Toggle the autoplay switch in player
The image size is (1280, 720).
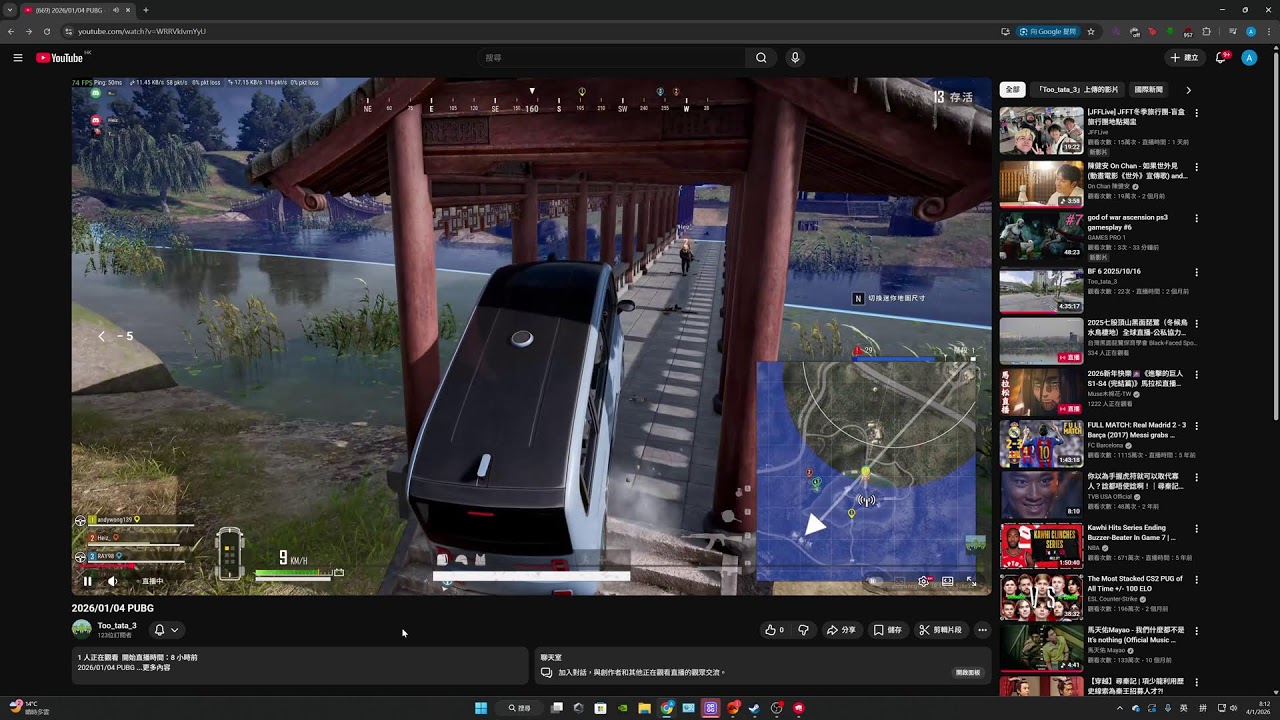[875, 581]
